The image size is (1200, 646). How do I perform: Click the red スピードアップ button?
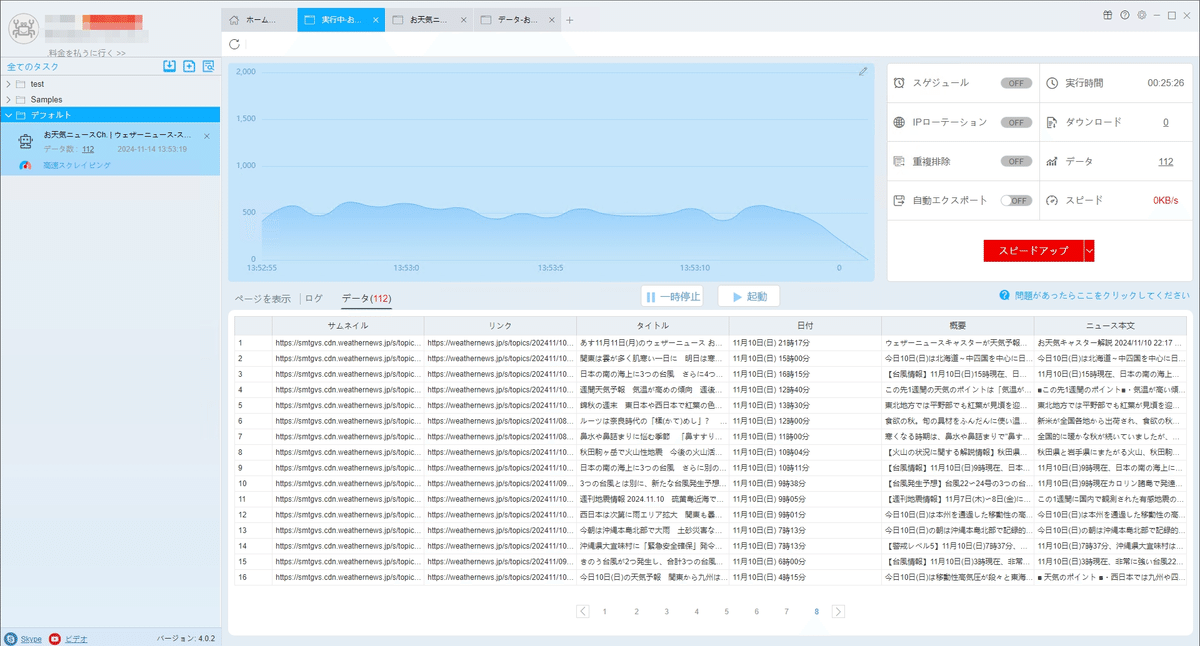[1033, 251]
